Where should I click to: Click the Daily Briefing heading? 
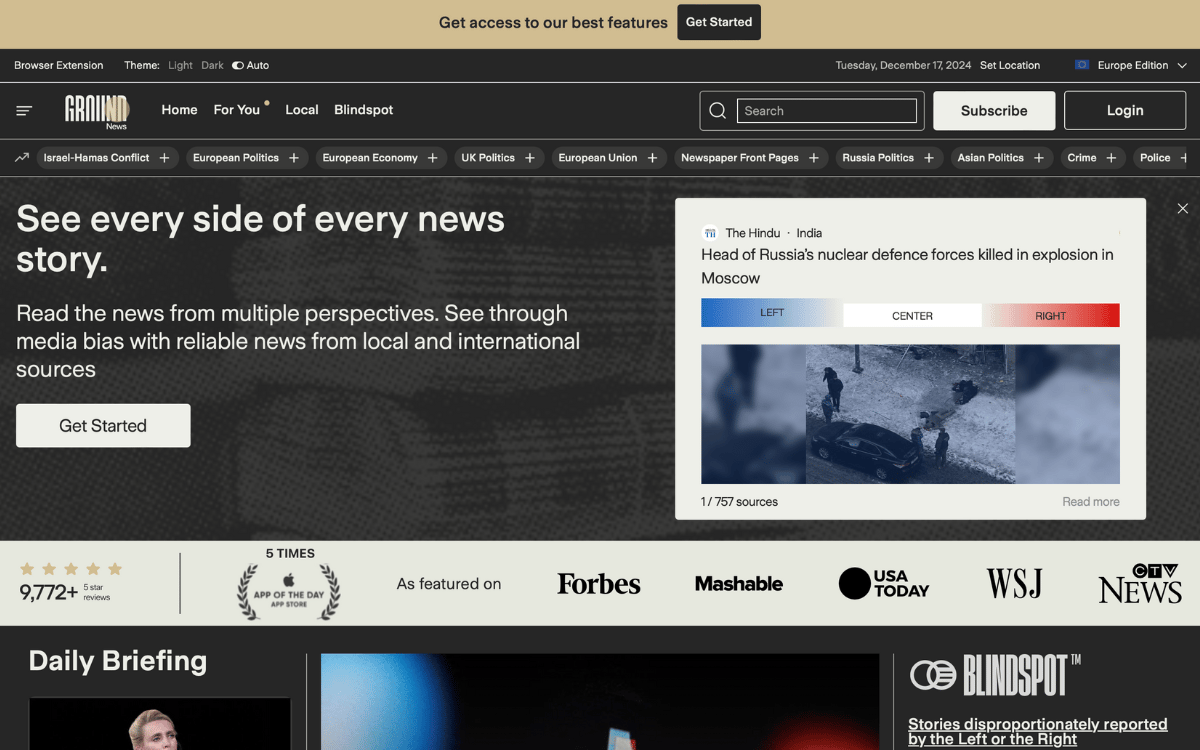pos(118,661)
